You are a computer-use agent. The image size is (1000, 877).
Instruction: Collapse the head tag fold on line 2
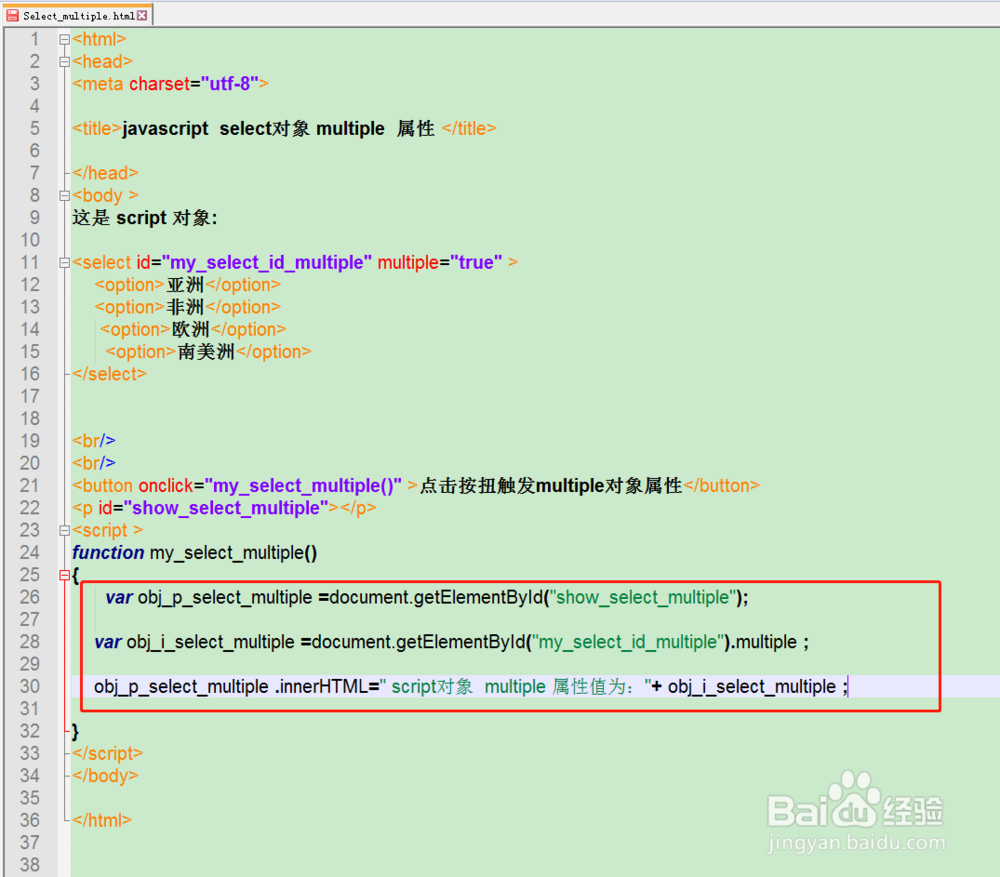tap(64, 62)
